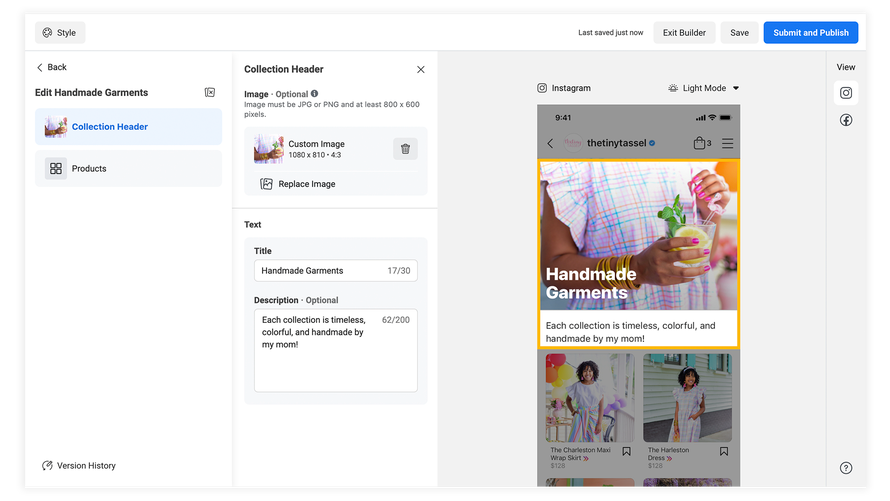Click the icon beside Edit Handmade Garments

[210, 93]
